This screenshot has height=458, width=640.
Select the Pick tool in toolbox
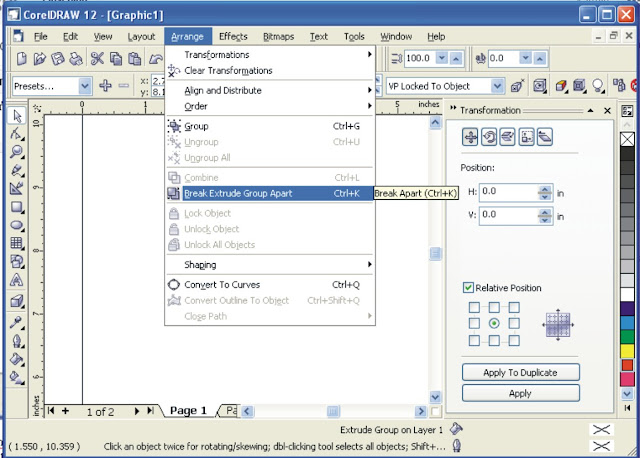[17, 116]
